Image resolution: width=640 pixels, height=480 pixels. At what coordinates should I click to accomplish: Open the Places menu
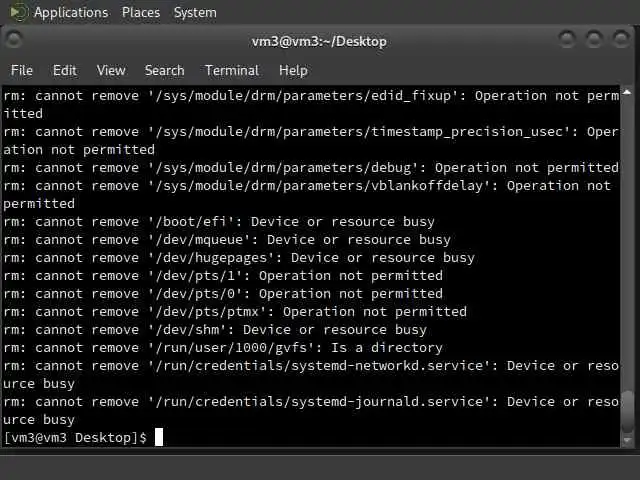pos(141,12)
